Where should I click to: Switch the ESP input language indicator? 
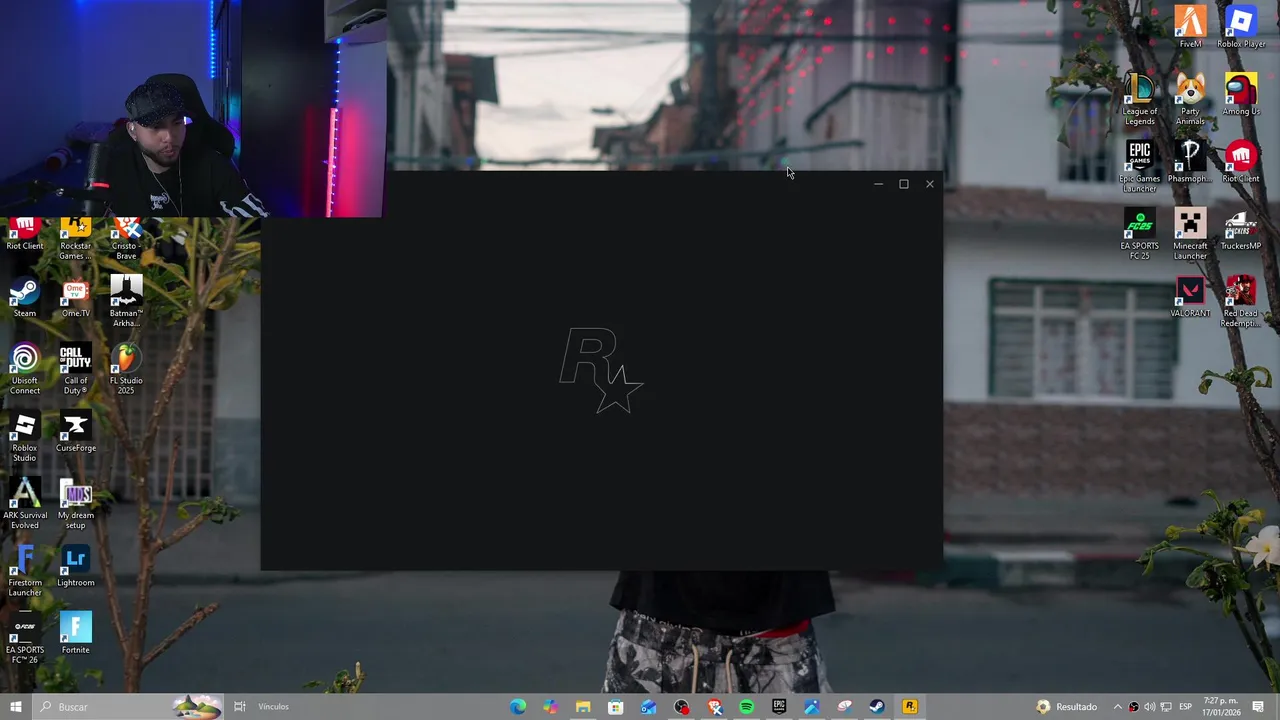click(x=1186, y=707)
